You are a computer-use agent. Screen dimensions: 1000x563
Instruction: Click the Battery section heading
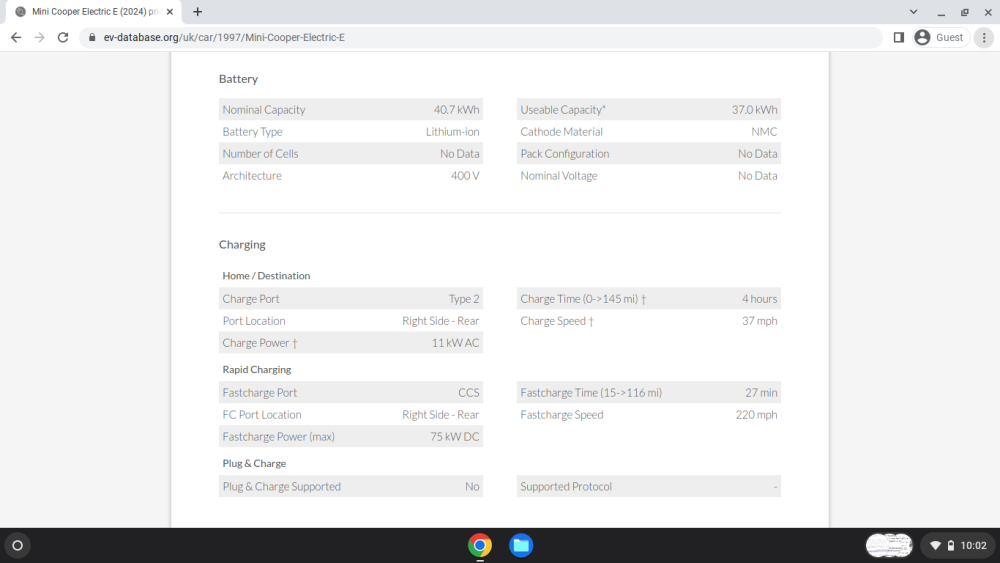[239, 79]
